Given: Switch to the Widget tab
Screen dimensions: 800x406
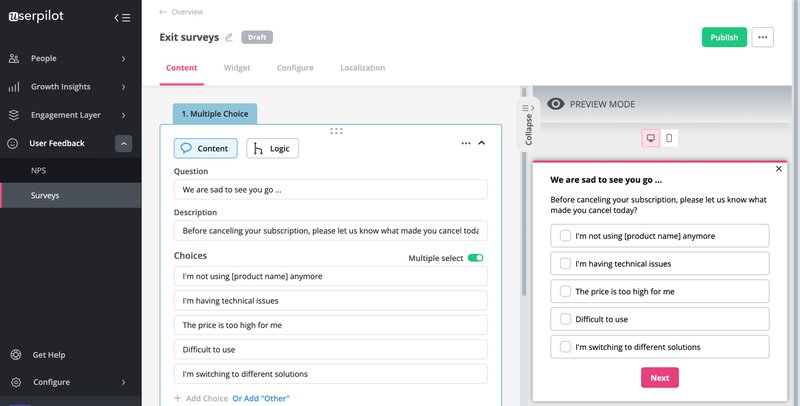Looking at the screenshot, I should coord(237,68).
